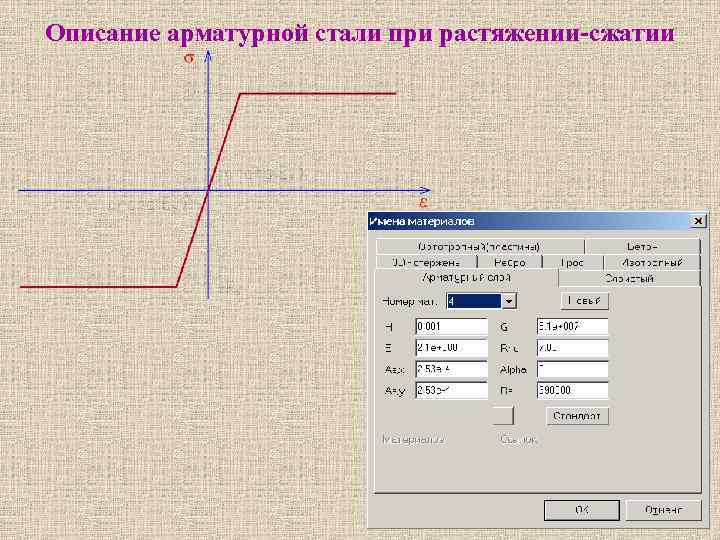The image size is (720, 540).
Task: Click the G input field
Action: pos(573,326)
